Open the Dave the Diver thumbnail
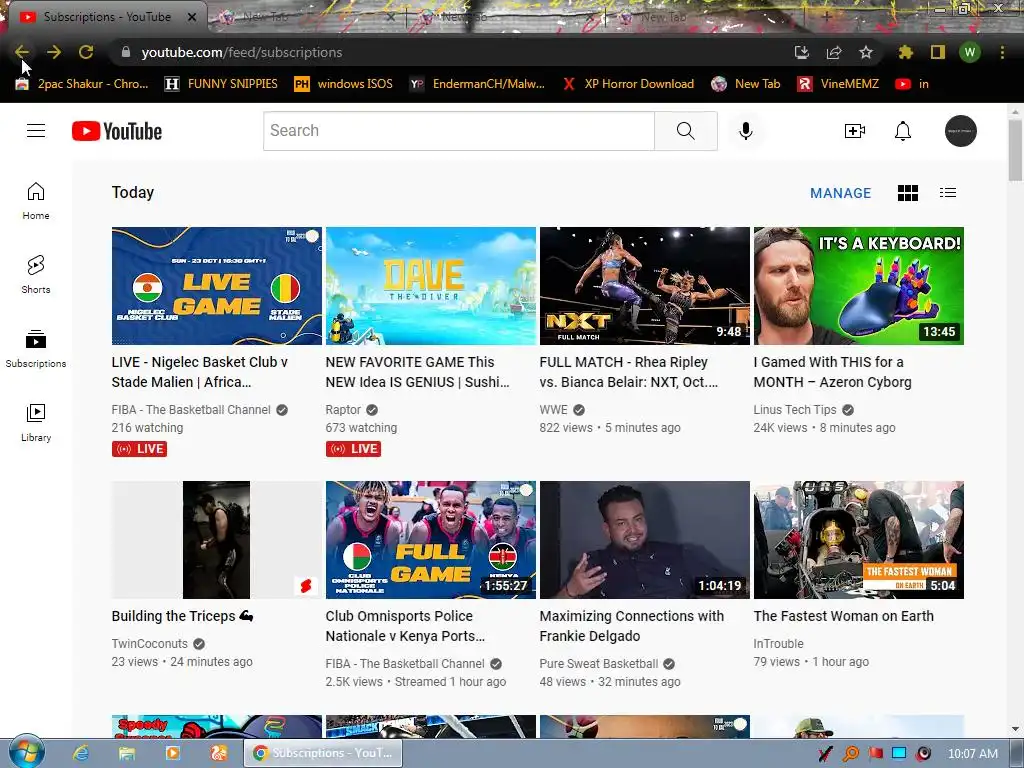 click(430, 285)
